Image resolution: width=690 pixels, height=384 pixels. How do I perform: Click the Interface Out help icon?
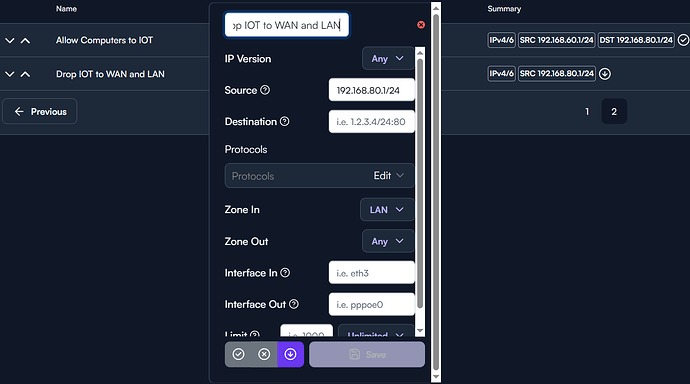(294, 304)
